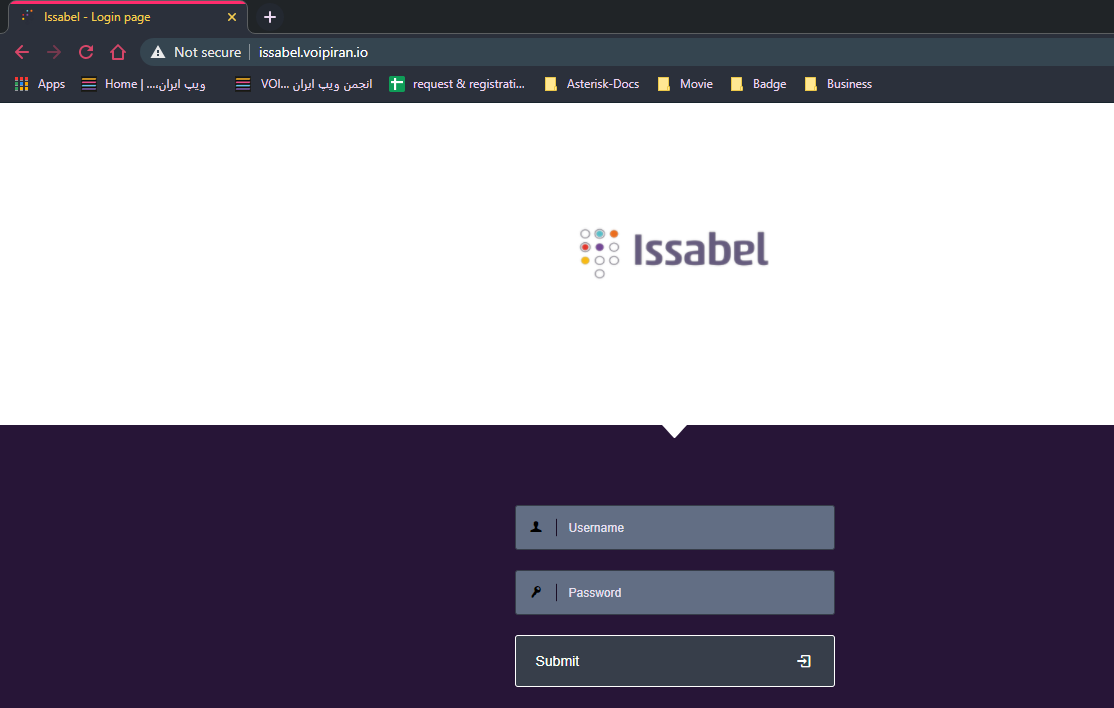Screen dimensions: 1114x708
Task: Open the VOI... انجمن ویپ ایران bookmark
Action: tap(304, 84)
